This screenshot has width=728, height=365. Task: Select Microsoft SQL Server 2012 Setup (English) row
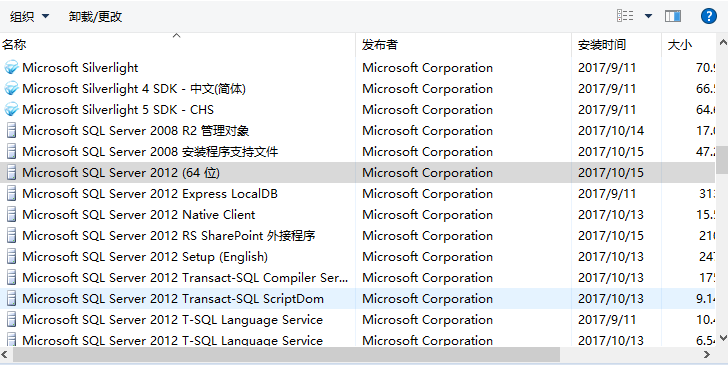click(358, 257)
